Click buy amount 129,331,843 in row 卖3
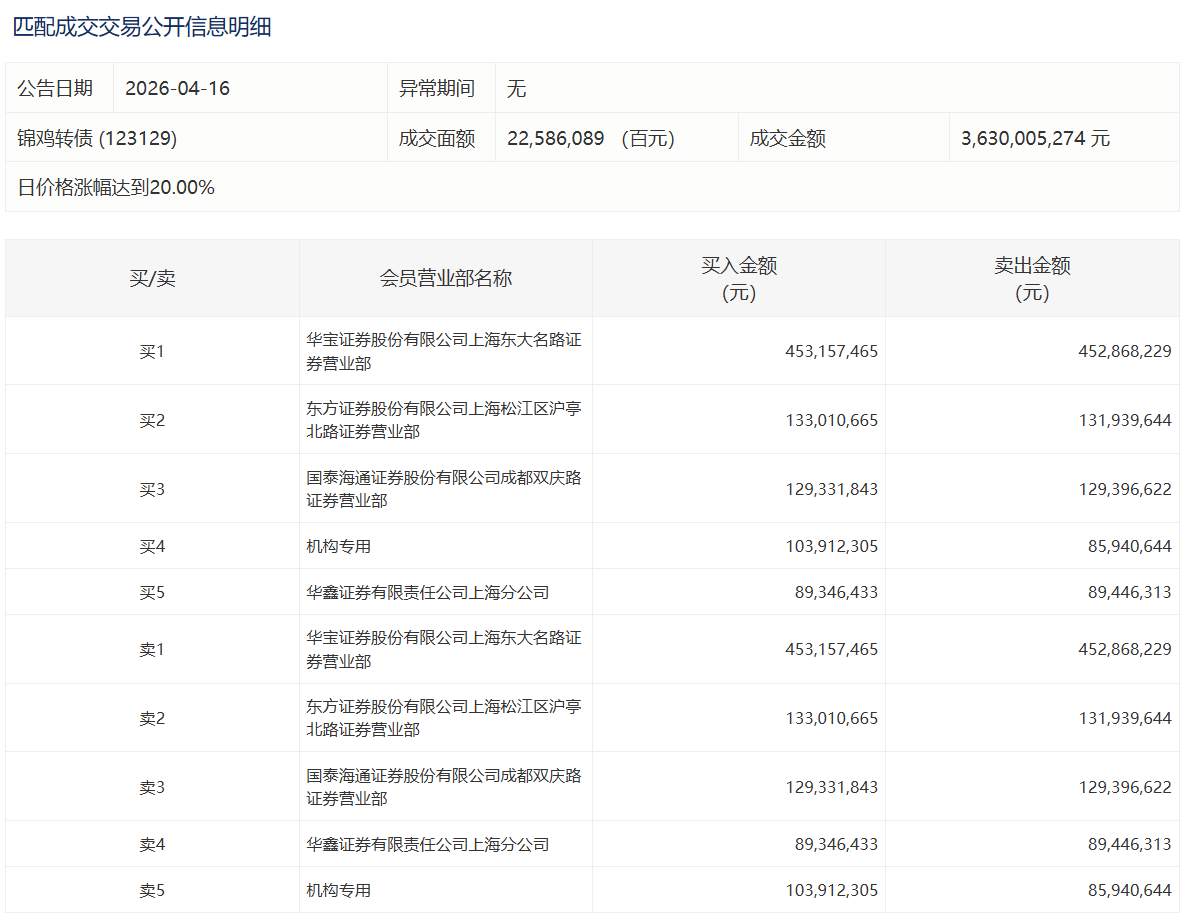 point(832,787)
